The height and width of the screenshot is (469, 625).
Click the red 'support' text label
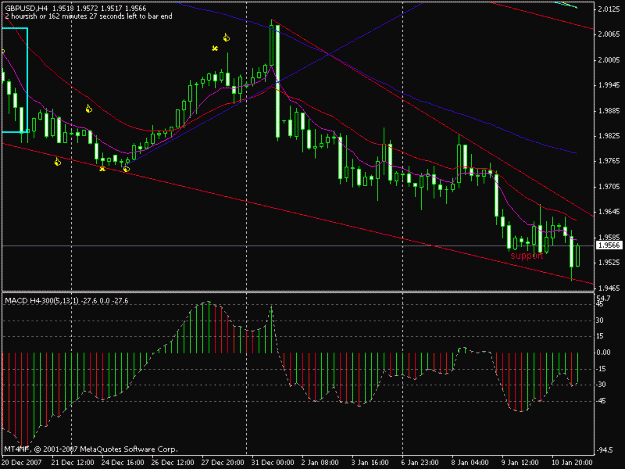tap(527, 255)
